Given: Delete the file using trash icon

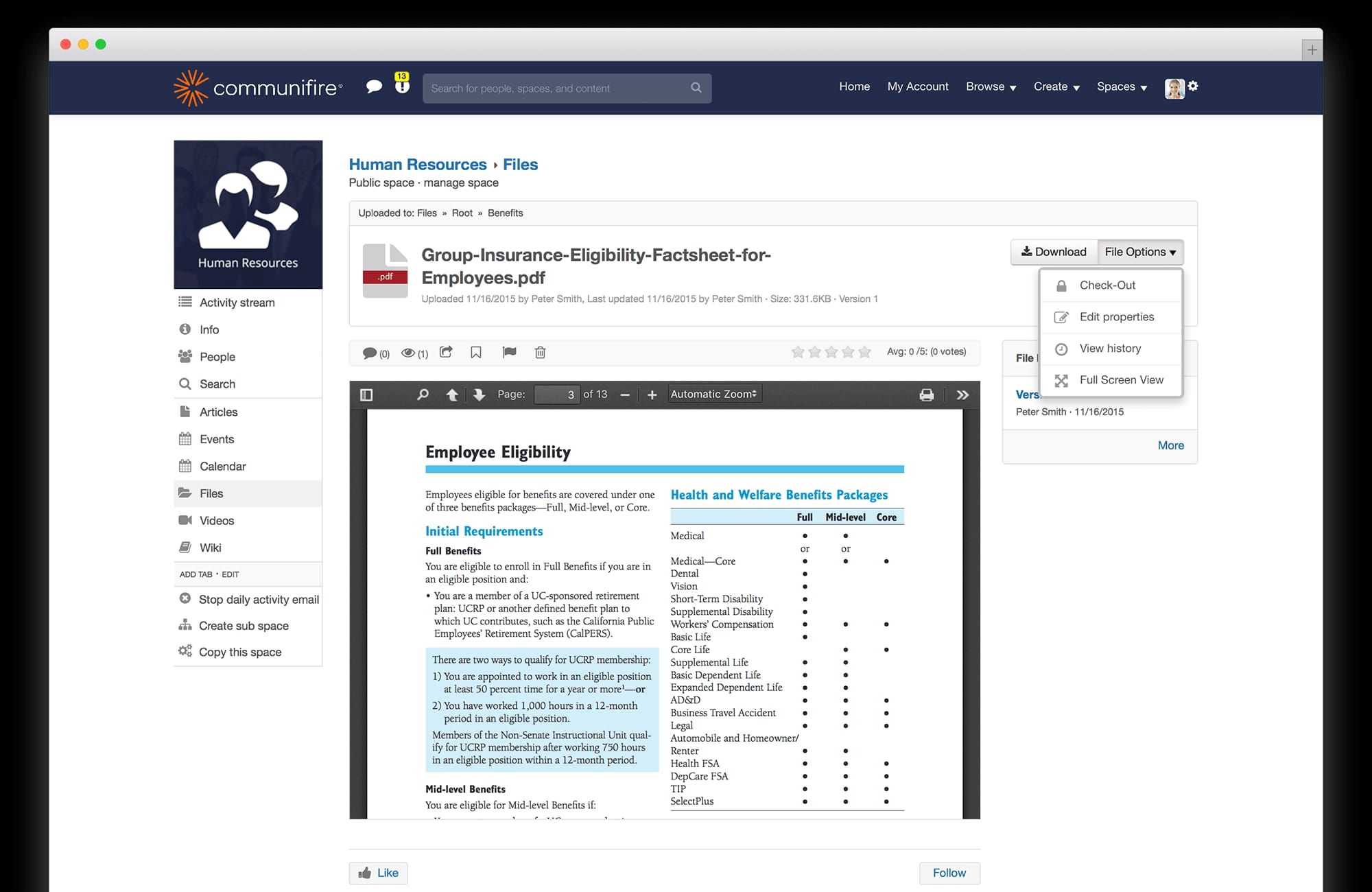Looking at the screenshot, I should click(x=541, y=353).
